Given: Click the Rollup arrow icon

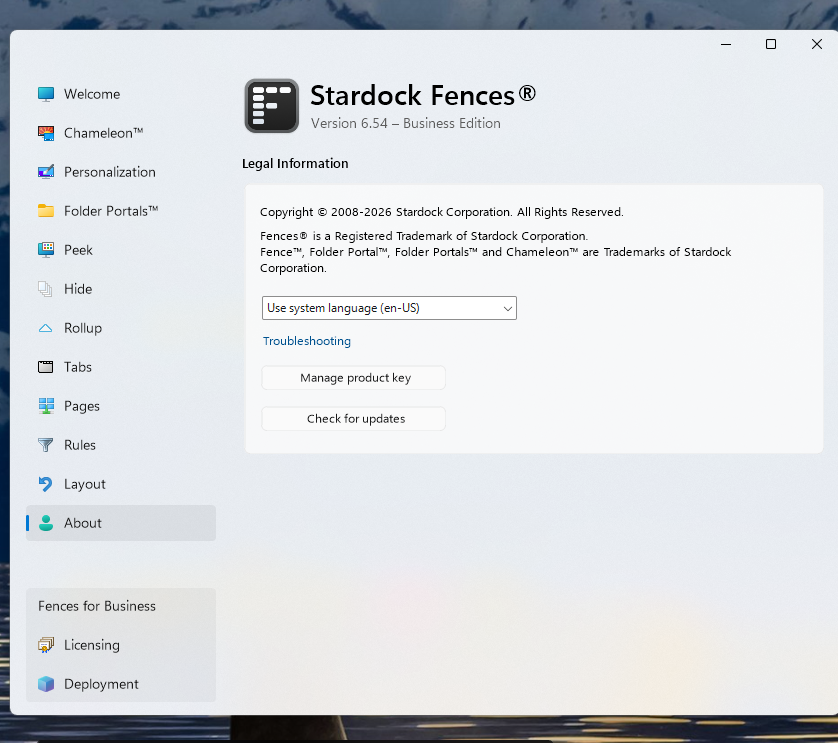Looking at the screenshot, I should click(45, 328).
